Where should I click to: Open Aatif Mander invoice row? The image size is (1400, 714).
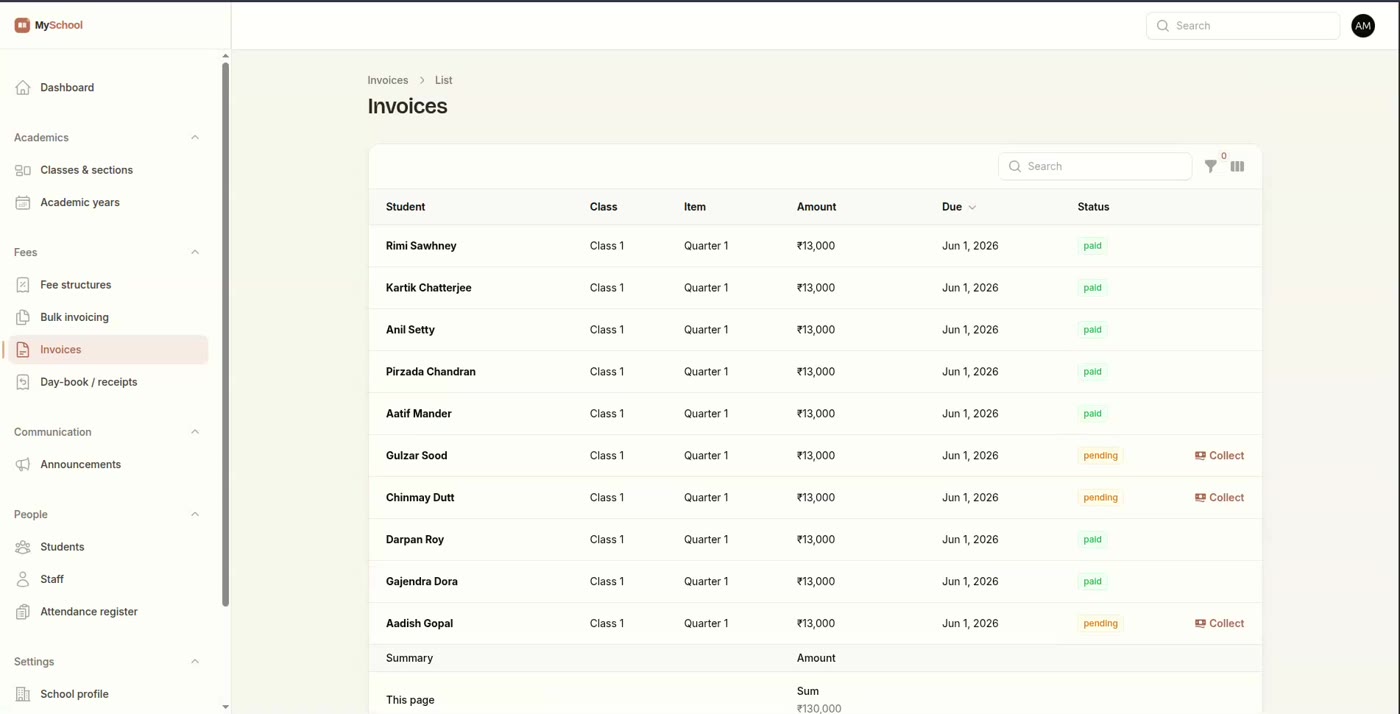coord(815,414)
